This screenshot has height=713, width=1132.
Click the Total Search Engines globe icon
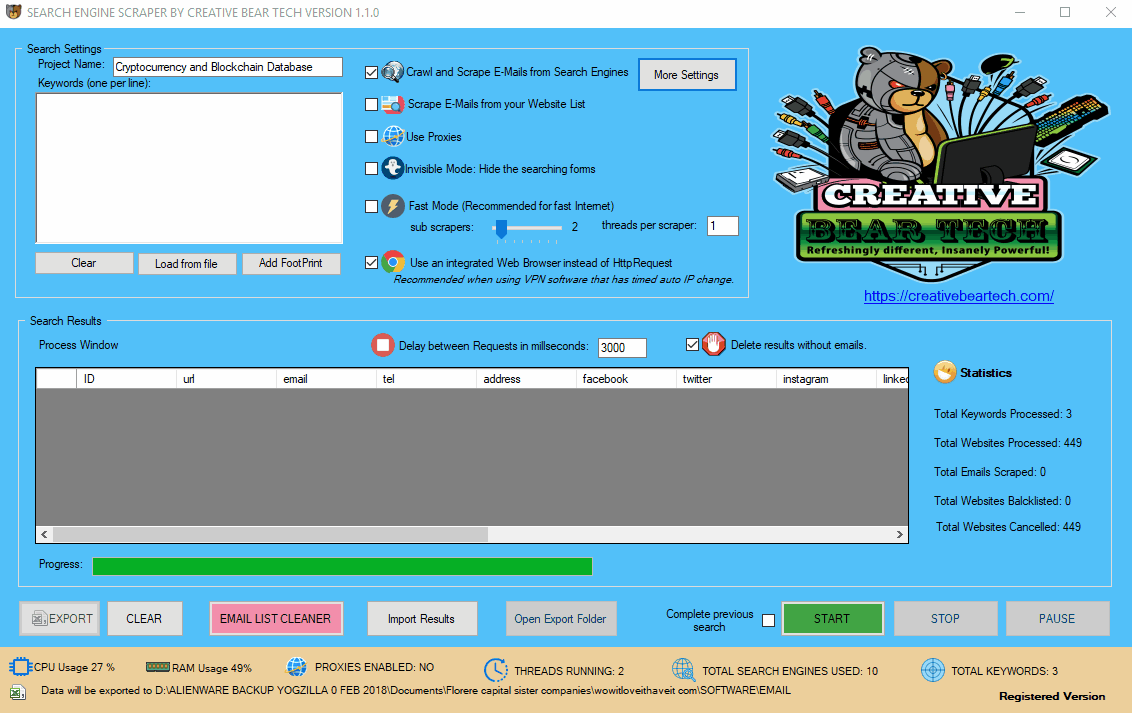coord(683,670)
